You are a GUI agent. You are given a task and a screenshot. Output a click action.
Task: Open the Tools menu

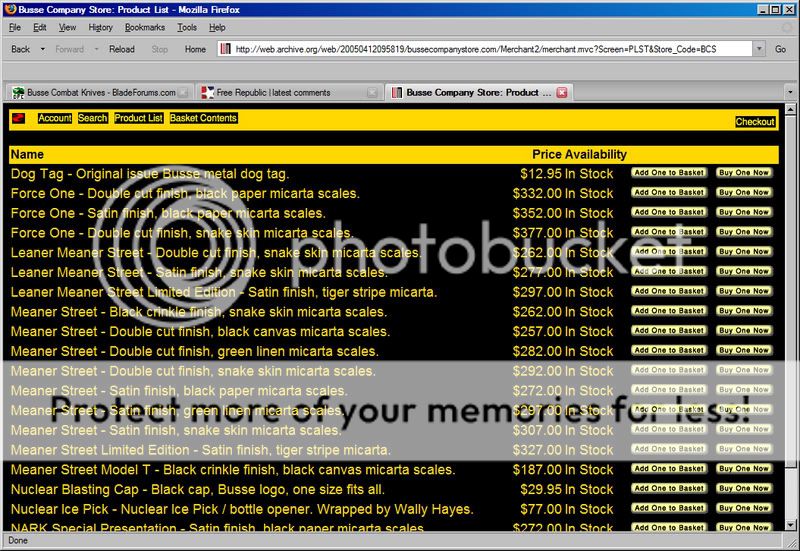click(x=187, y=27)
